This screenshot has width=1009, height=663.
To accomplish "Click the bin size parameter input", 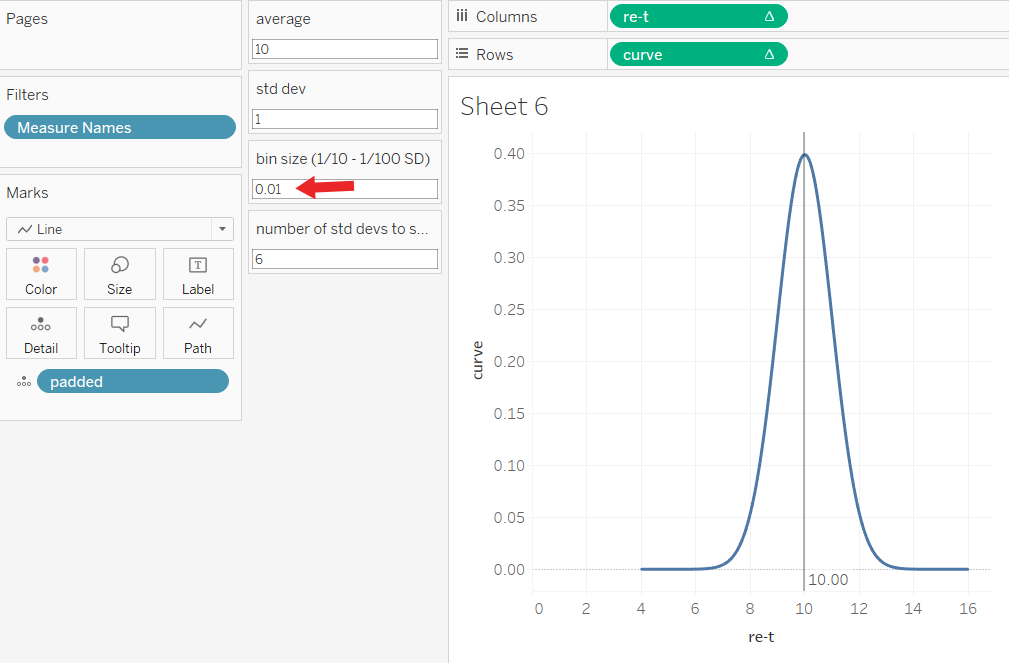I will coord(345,189).
